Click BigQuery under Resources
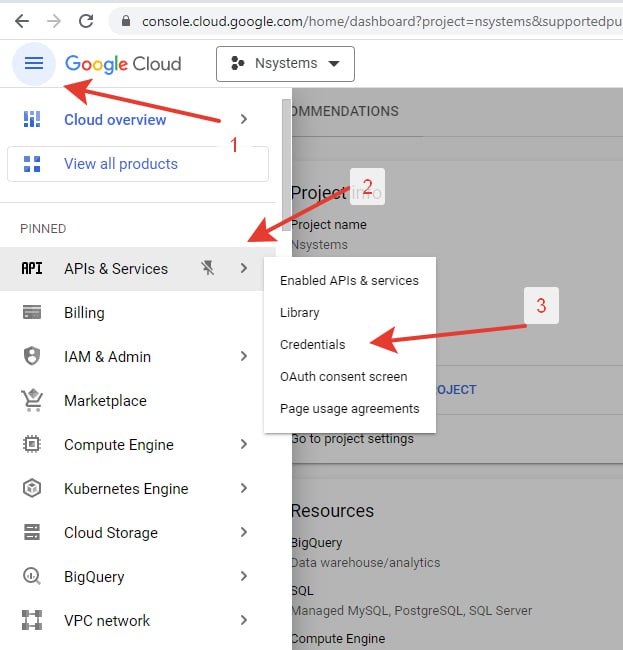 click(x=317, y=543)
